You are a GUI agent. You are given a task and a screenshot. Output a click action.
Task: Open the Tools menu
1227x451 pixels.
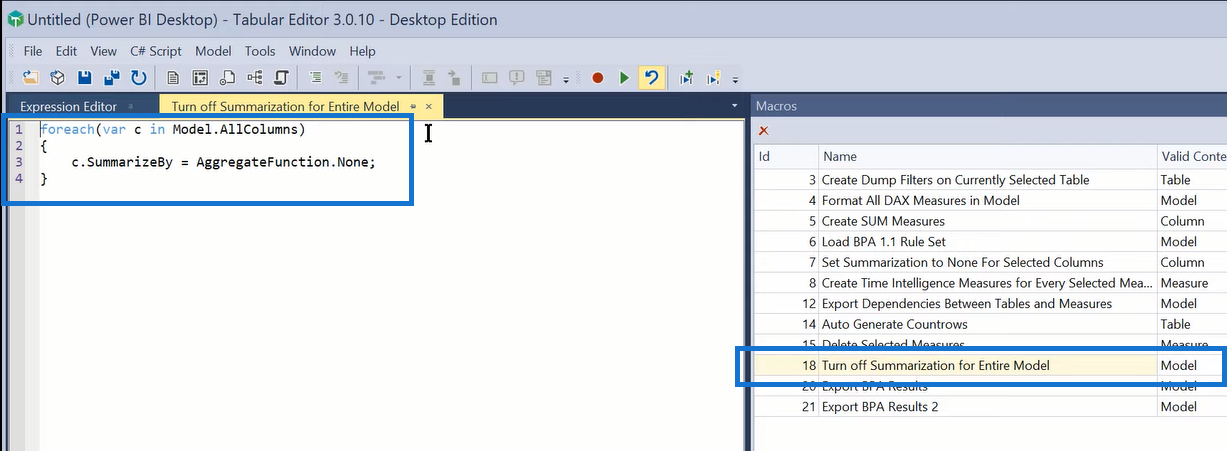coord(260,51)
